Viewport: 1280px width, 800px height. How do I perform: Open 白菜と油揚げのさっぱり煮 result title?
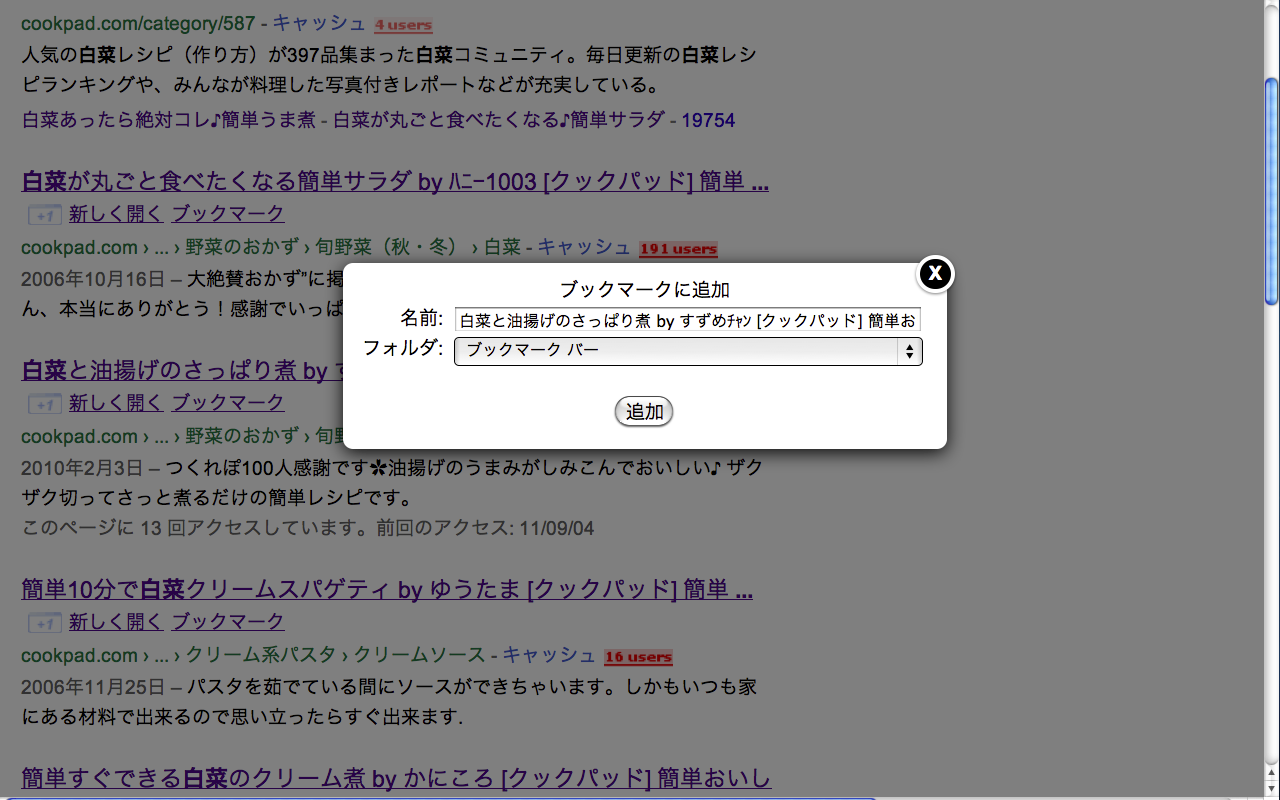[181, 370]
